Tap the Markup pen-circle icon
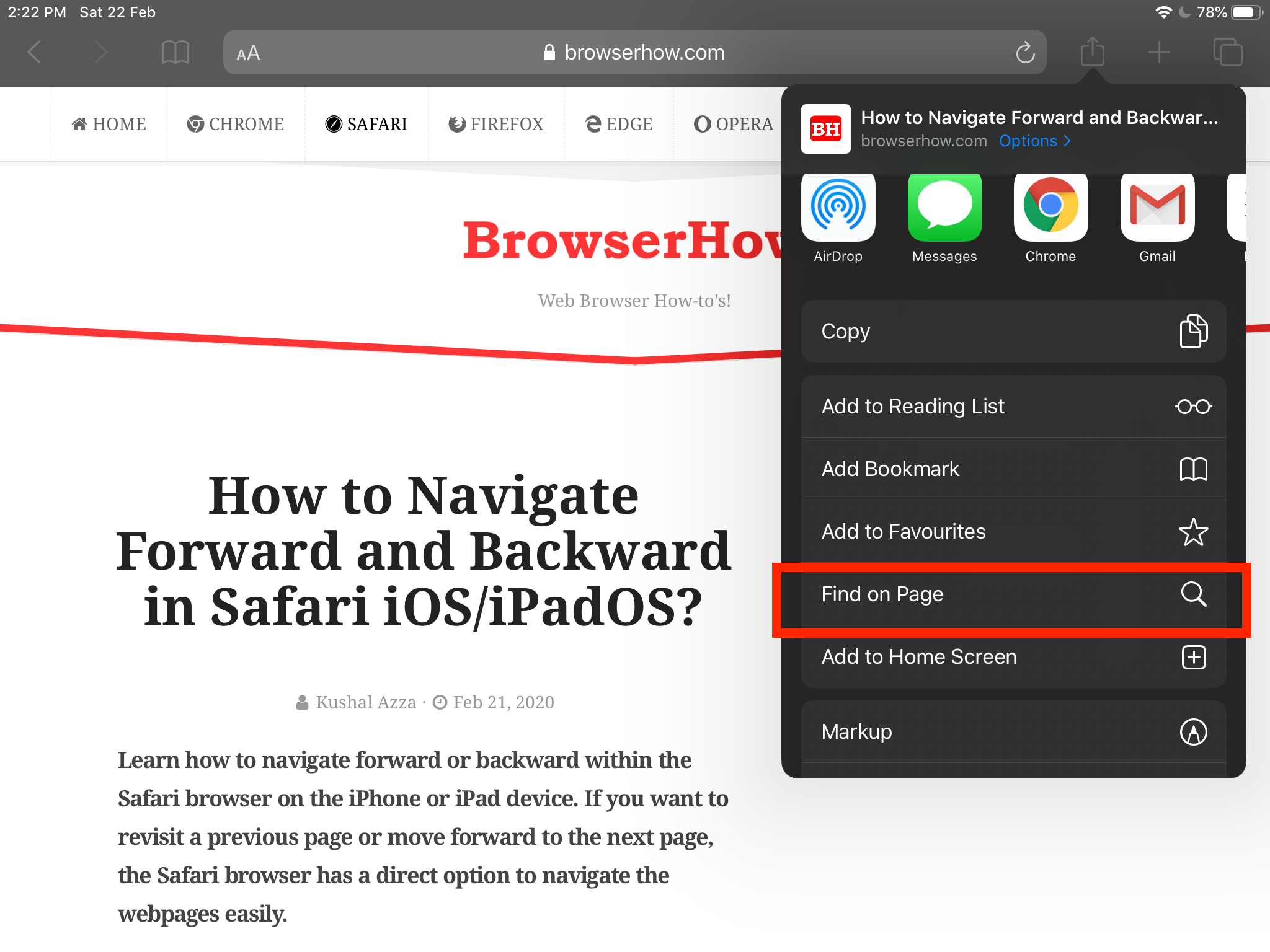The height and width of the screenshot is (952, 1270). (x=1194, y=732)
